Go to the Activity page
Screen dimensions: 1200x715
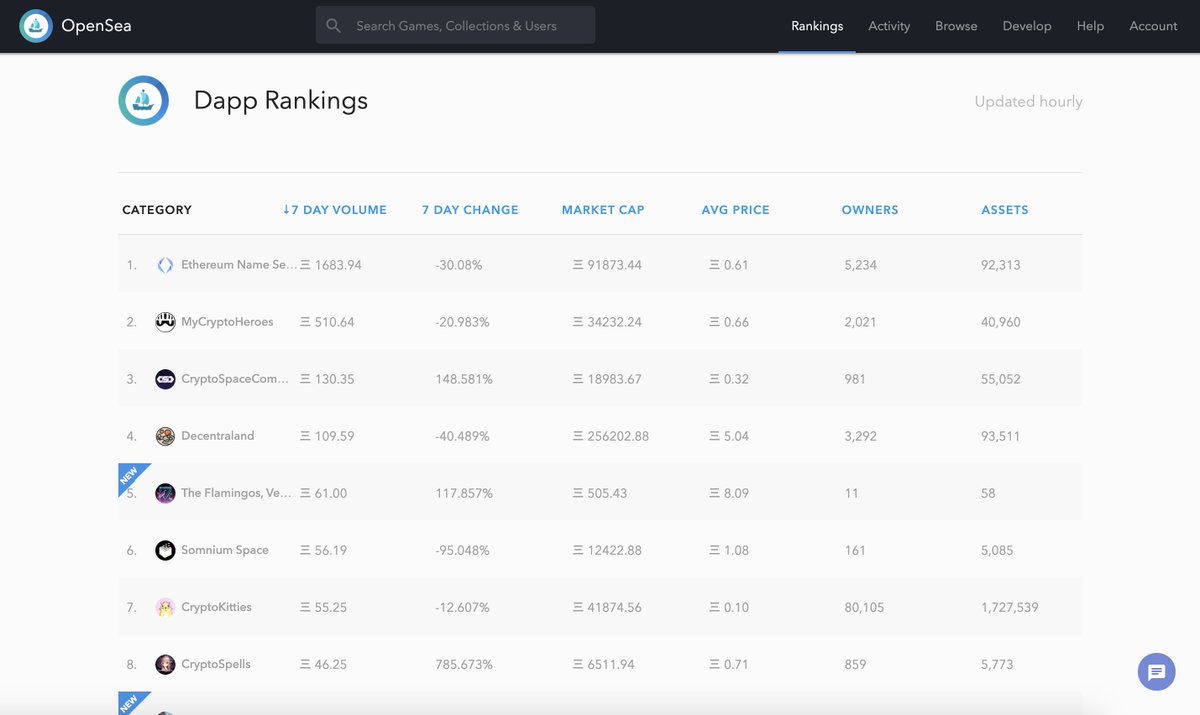pyautogui.click(x=889, y=26)
